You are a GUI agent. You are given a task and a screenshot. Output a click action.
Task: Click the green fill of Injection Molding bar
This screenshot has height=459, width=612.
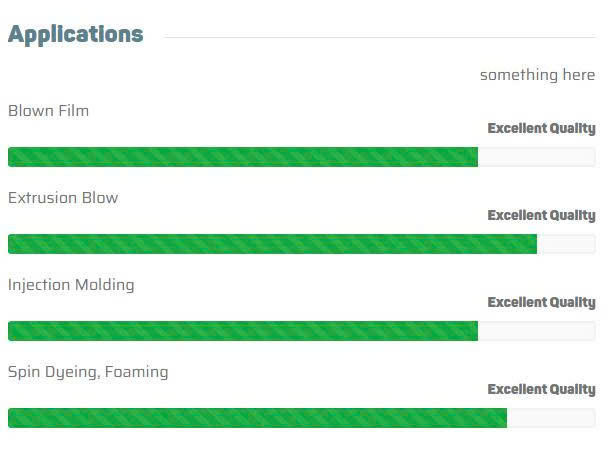pos(242,331)
